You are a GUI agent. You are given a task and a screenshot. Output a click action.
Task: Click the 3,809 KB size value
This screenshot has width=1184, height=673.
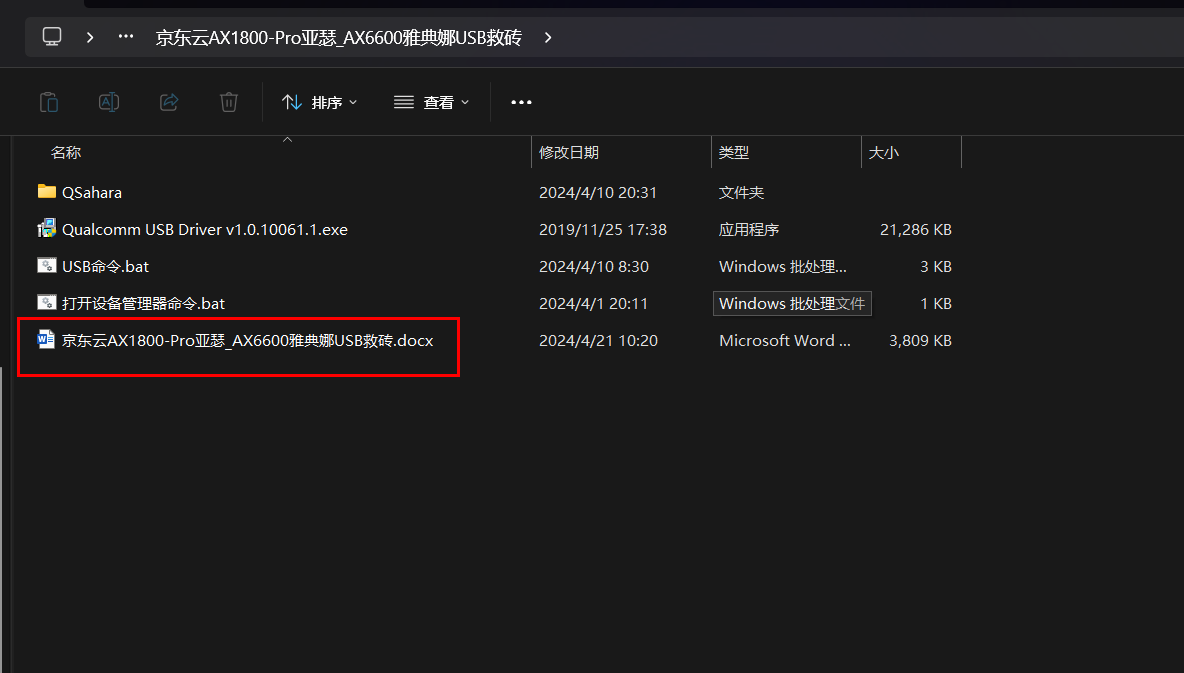[x=920, y=341]
